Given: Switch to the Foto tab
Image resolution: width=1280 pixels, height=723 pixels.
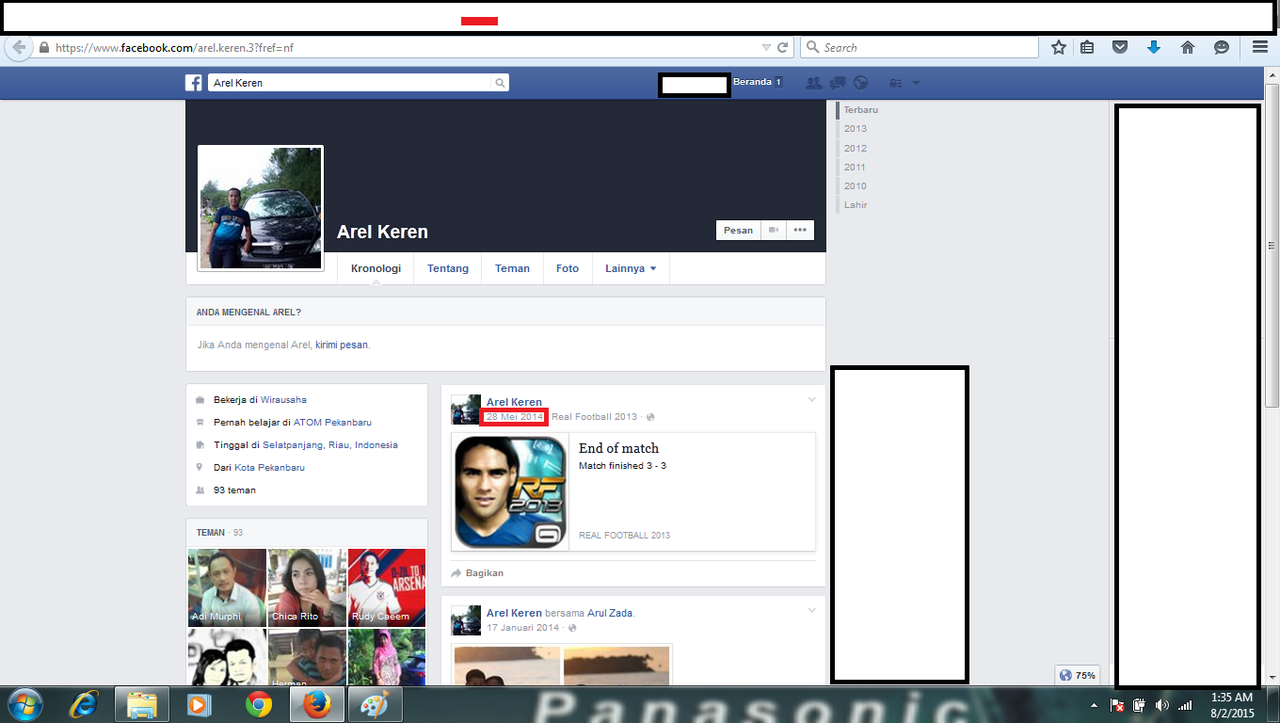Looking at the screenshot, I should (567, 268).
